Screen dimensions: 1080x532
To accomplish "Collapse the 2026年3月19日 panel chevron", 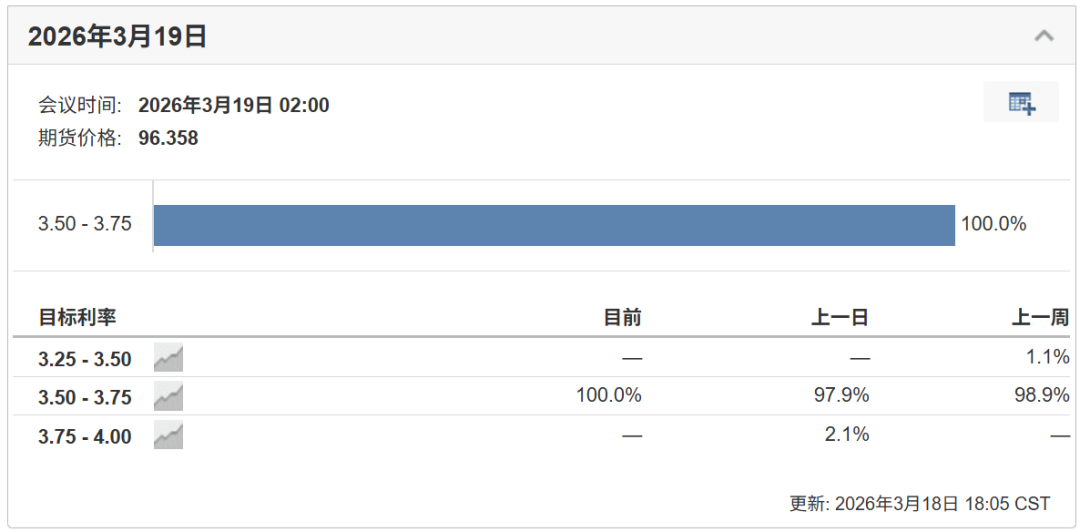I will 1044,36.
